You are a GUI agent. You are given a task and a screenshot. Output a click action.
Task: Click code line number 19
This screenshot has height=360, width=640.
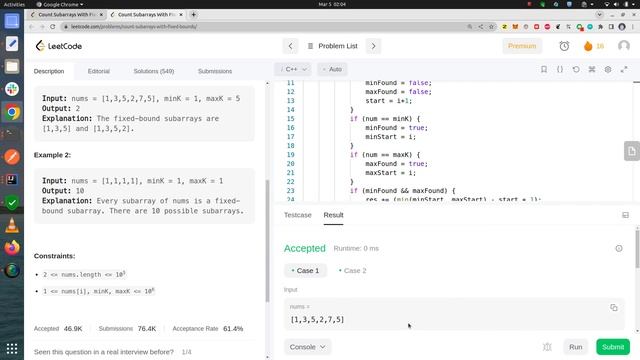pos(290,155)
